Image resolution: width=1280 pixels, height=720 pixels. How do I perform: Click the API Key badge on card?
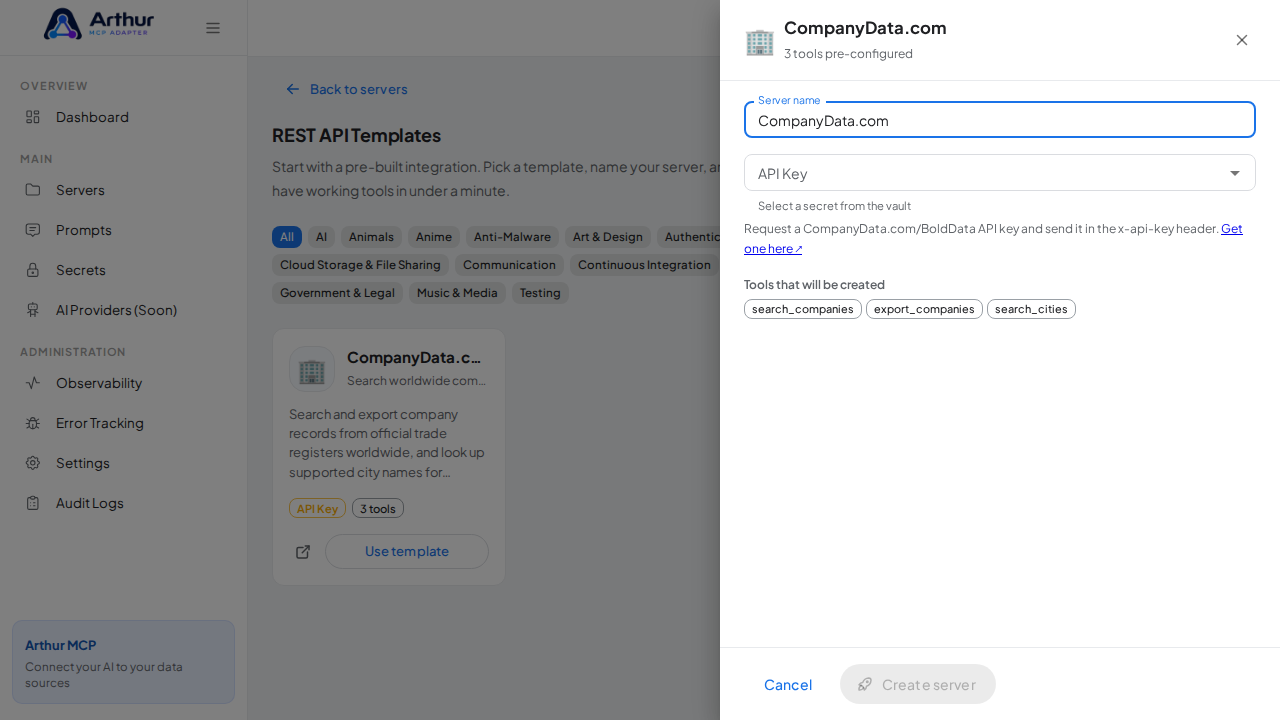point(317,508)
